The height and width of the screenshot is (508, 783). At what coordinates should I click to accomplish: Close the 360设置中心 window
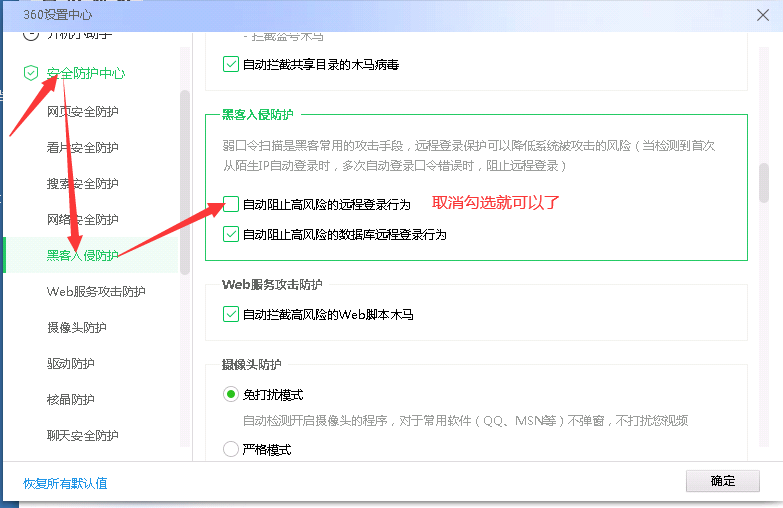pos(763,15)
